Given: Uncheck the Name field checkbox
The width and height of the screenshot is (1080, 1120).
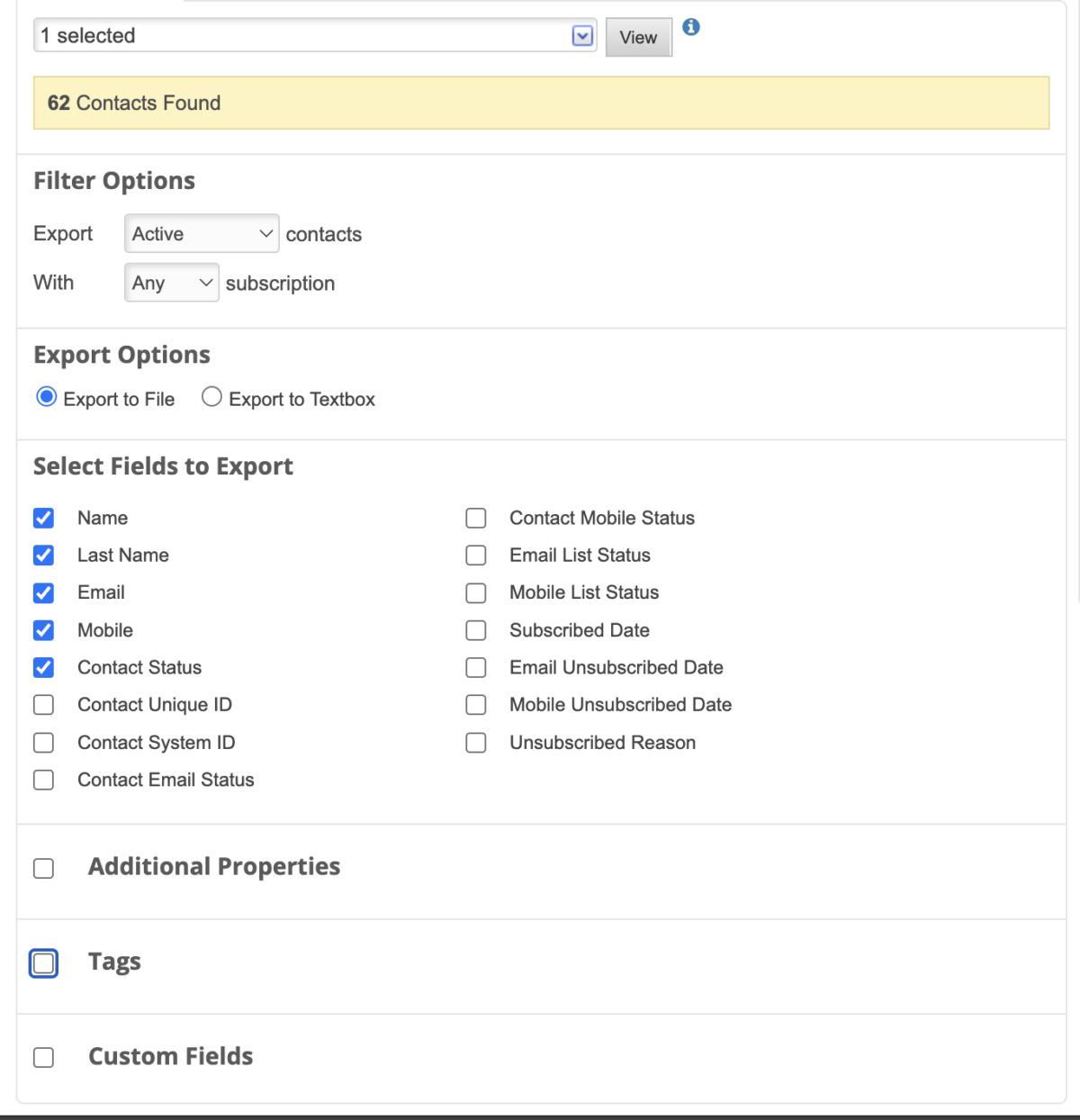Looking at the screenshot, I should click(43, 518).
